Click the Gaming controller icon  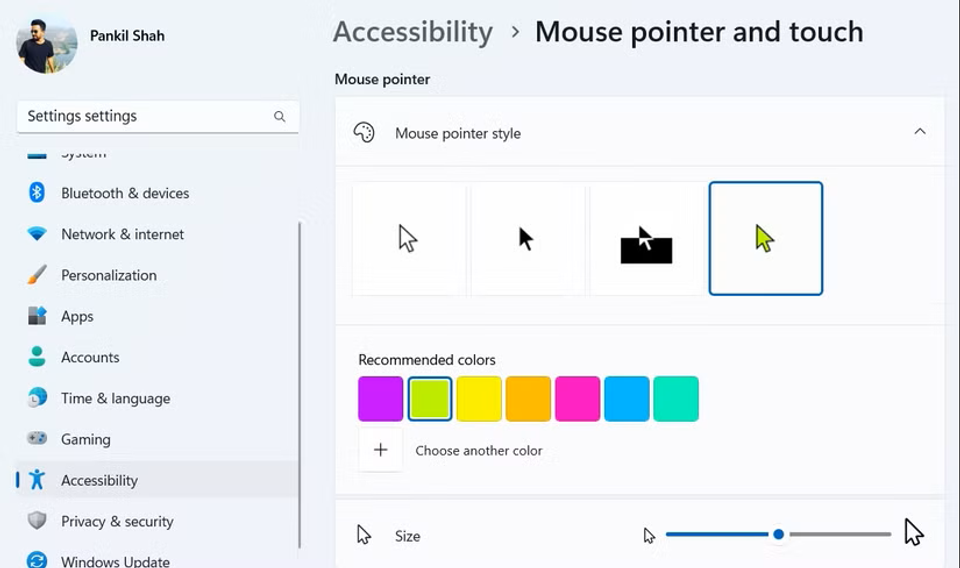pos(37,439)
